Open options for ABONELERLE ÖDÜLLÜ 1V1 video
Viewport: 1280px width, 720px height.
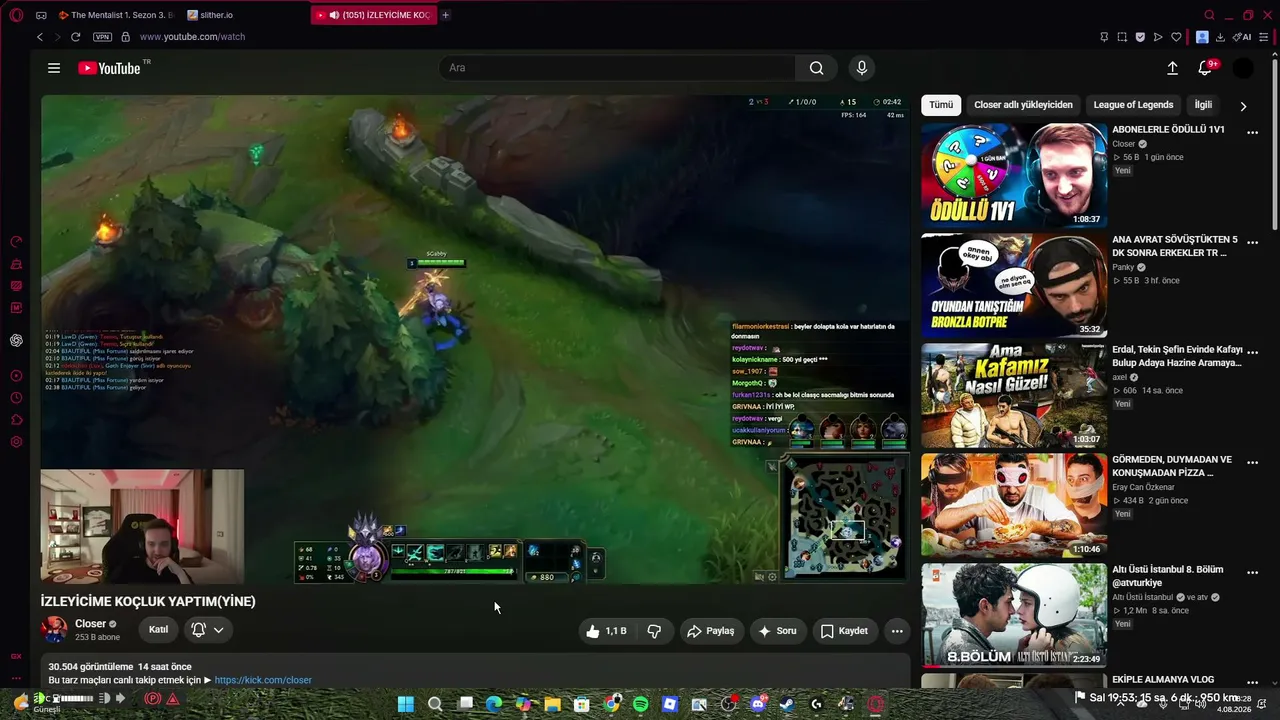pyautogui.click(x=1252, y=132)
